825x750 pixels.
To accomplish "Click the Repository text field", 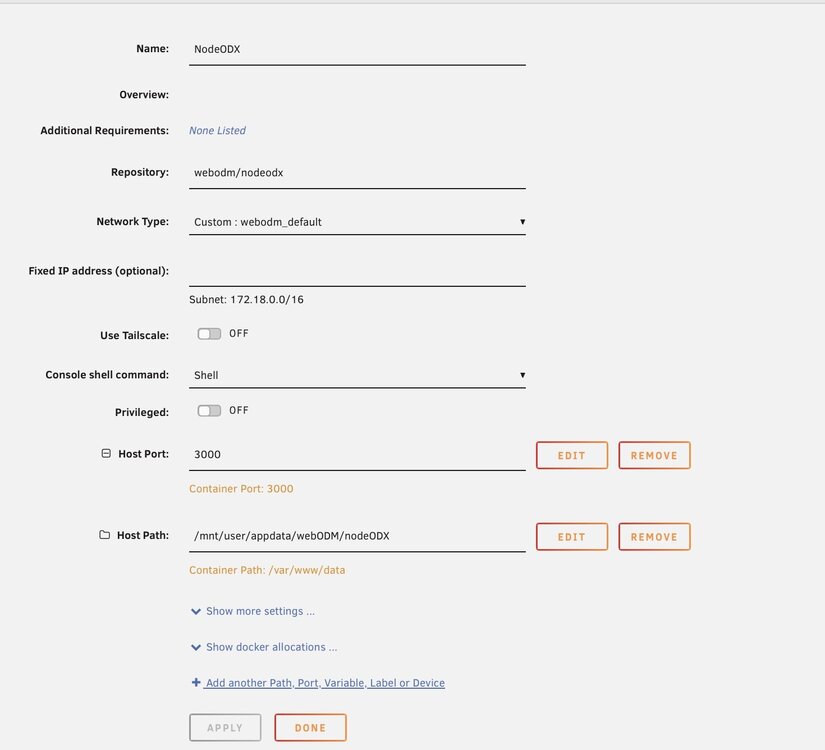I will click(357, 173).
